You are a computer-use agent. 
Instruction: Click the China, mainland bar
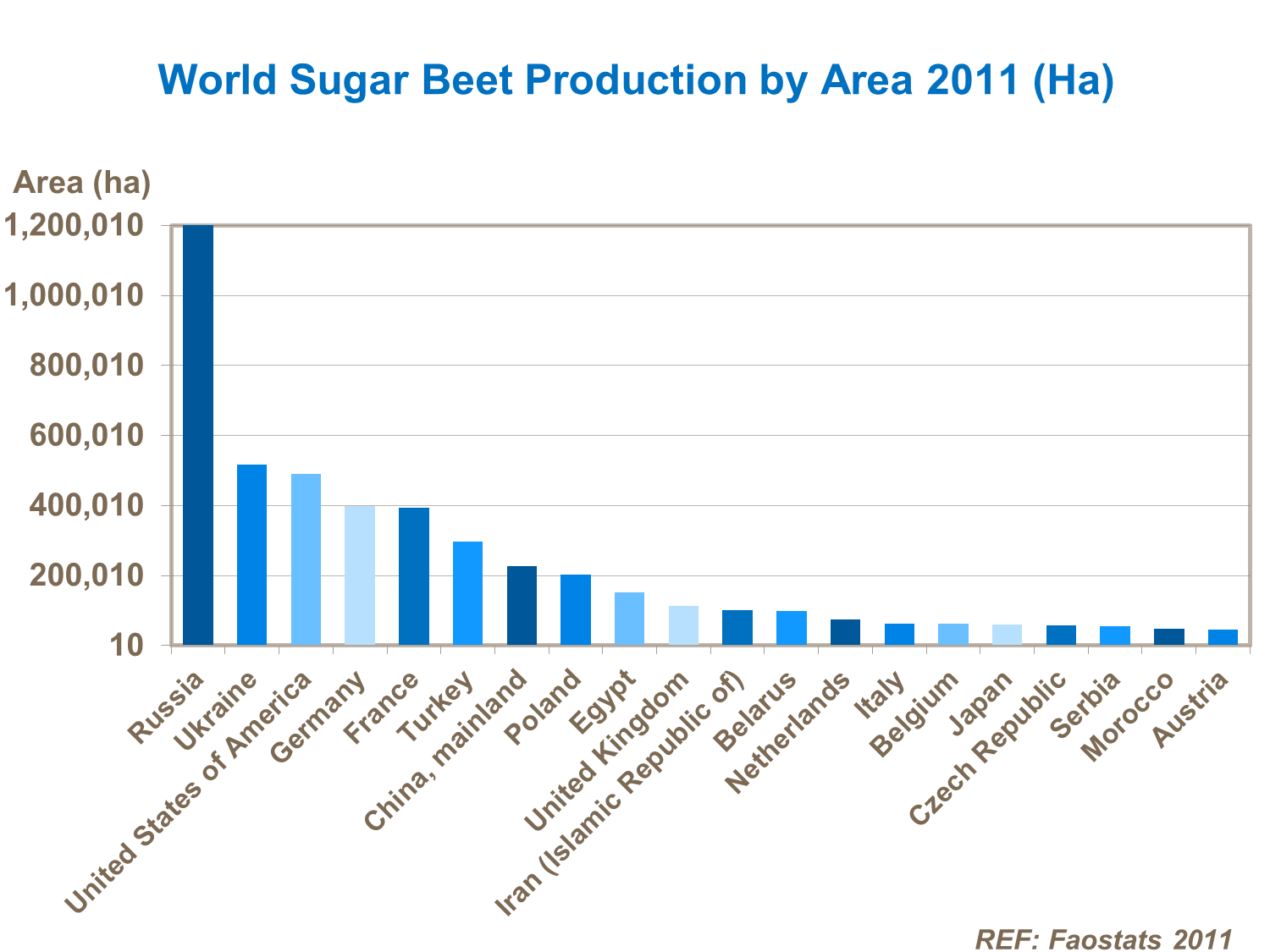522,605
